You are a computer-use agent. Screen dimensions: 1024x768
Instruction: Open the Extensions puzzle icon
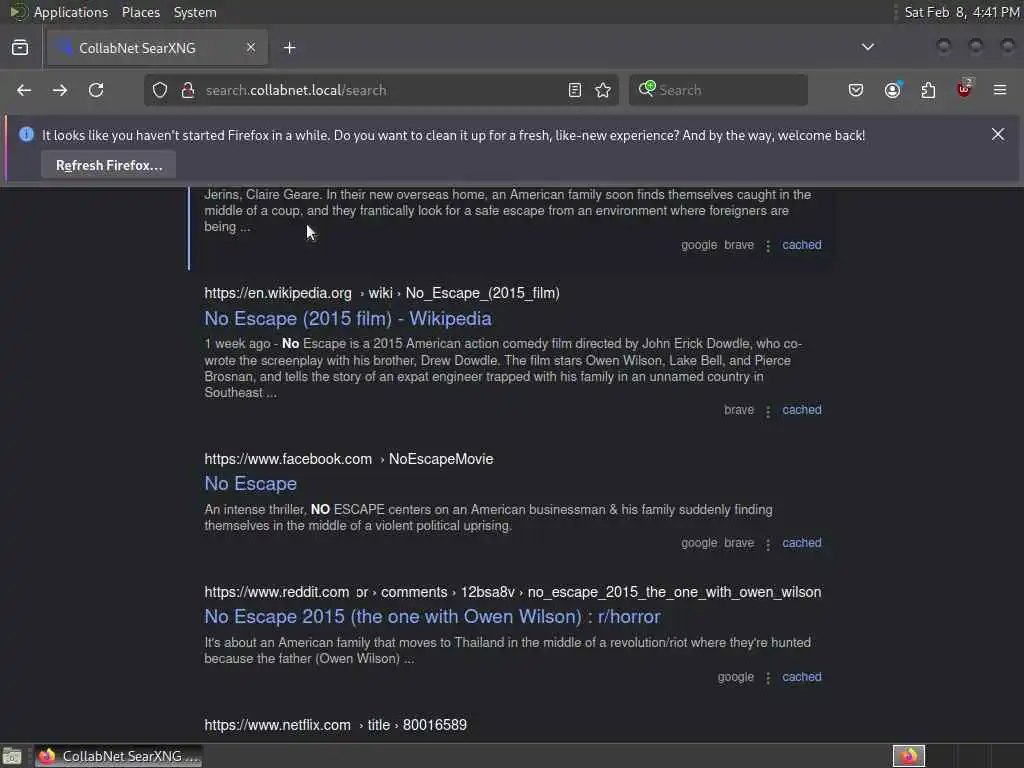tap(928, 90)
